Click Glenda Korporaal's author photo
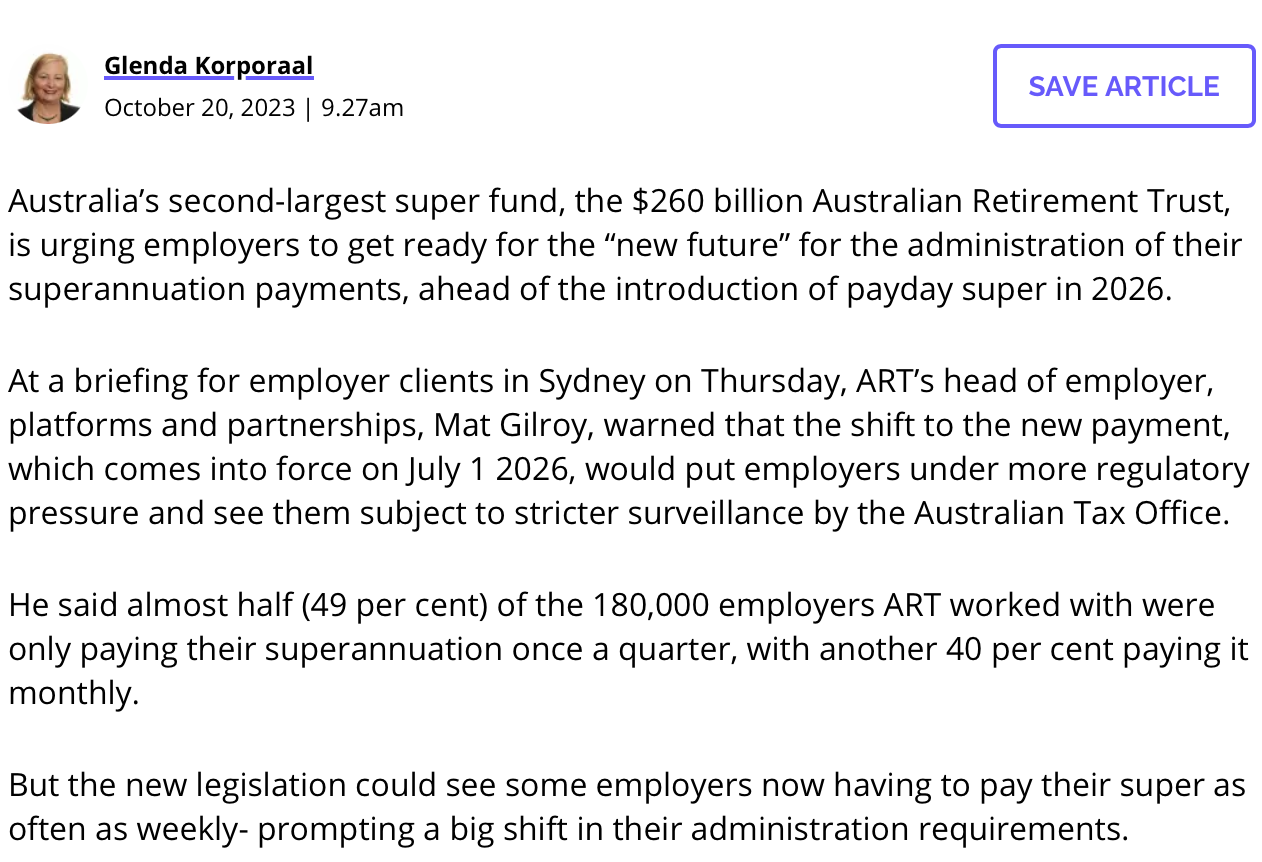 point(48,87)
